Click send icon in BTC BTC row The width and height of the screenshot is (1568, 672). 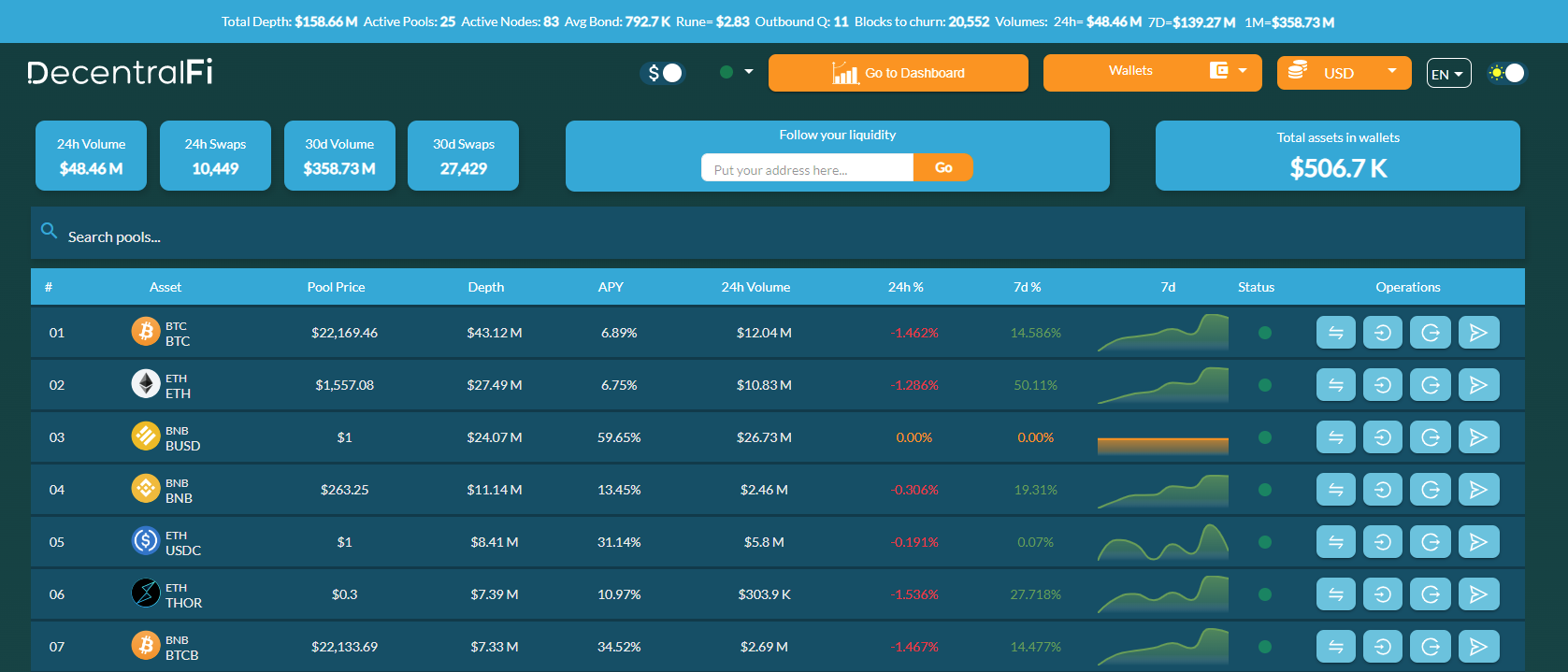click(x=1478, y=333)
